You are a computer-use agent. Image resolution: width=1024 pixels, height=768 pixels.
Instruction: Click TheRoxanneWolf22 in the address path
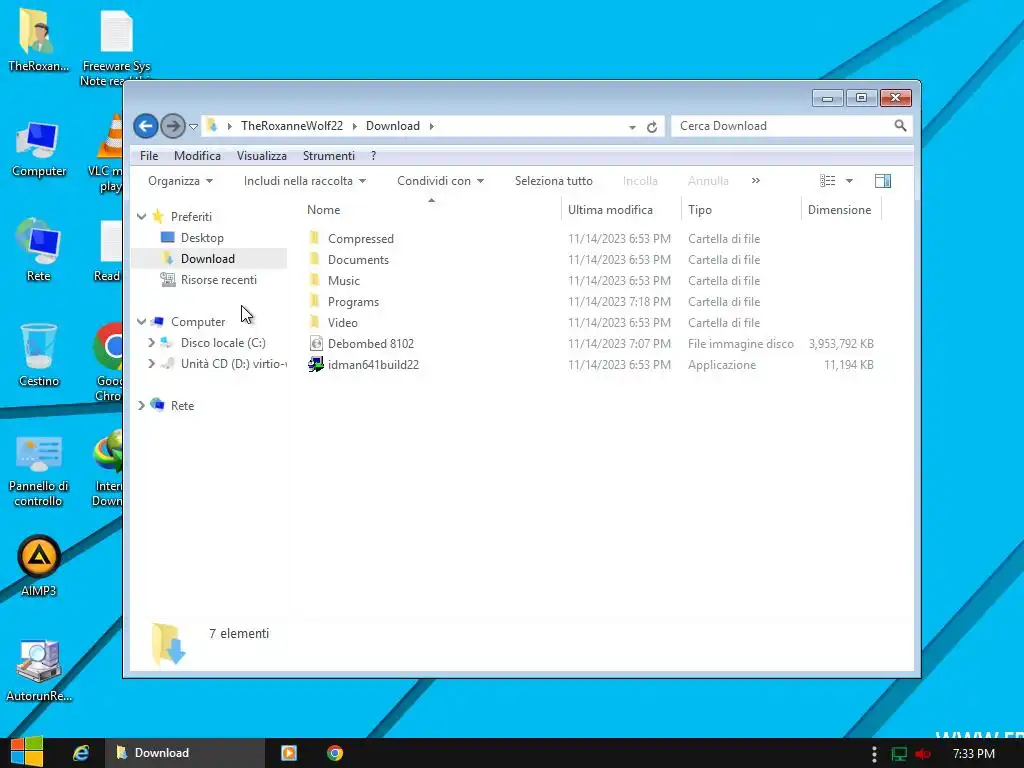pos(292,125)
